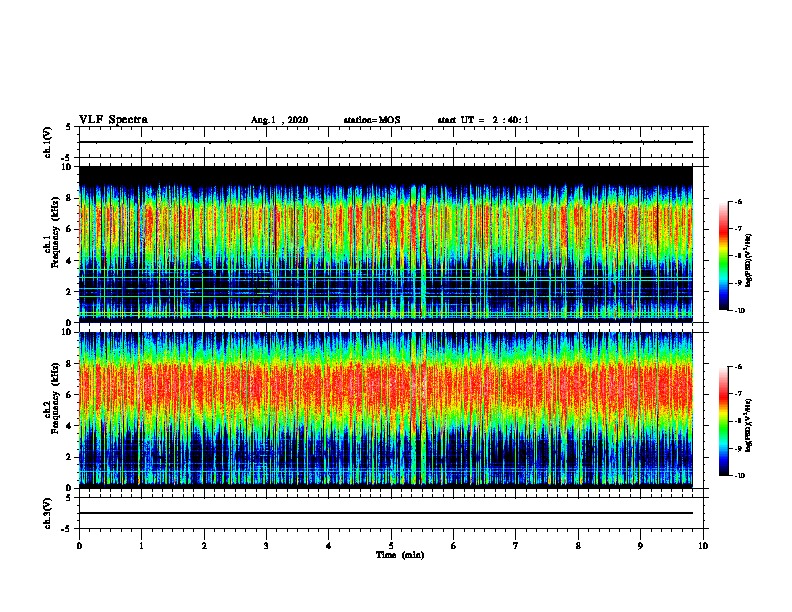The width and height of the screenshot is (792, 612).
Task: Click the "VLF Spectra" plot title
Action: pos(113,120)
